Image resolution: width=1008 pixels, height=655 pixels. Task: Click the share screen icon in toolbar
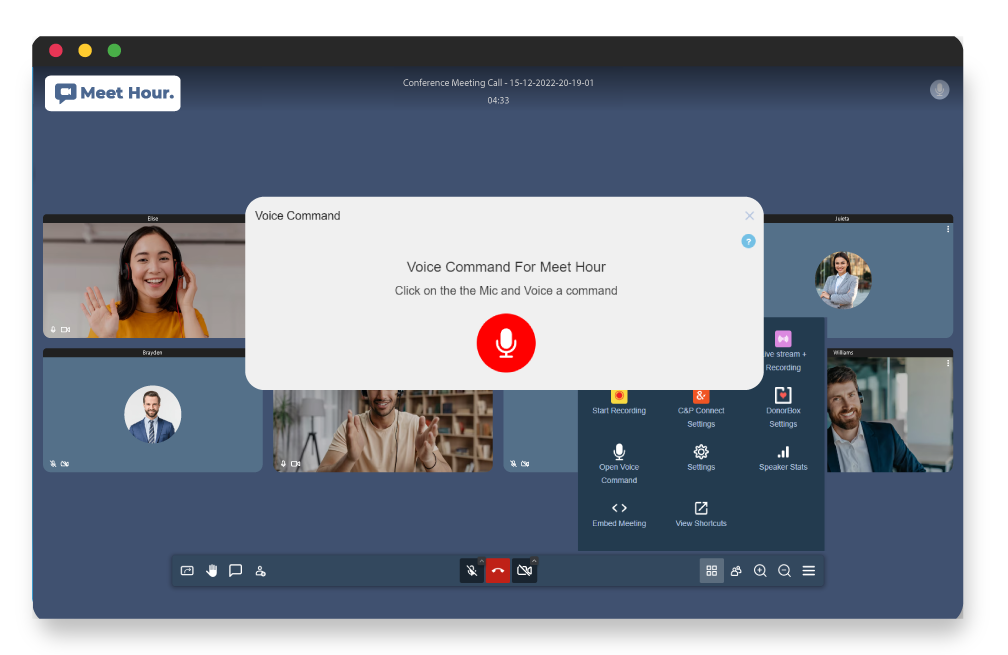[x=187, y=571]
